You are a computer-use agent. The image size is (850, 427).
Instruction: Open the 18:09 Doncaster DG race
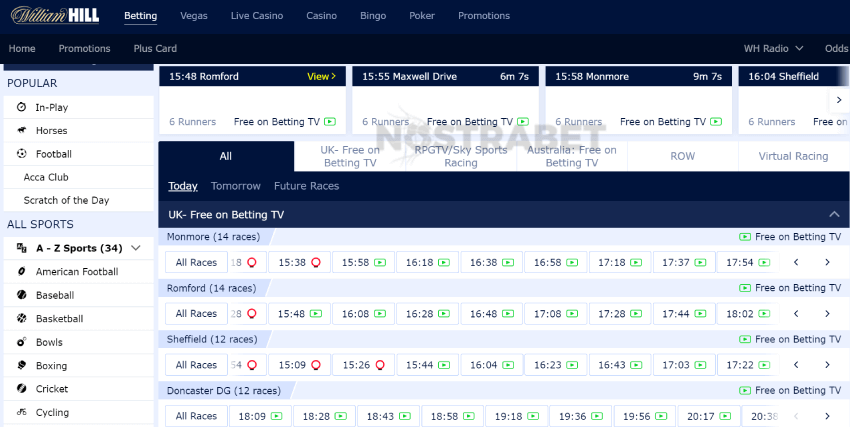[260, 416]
